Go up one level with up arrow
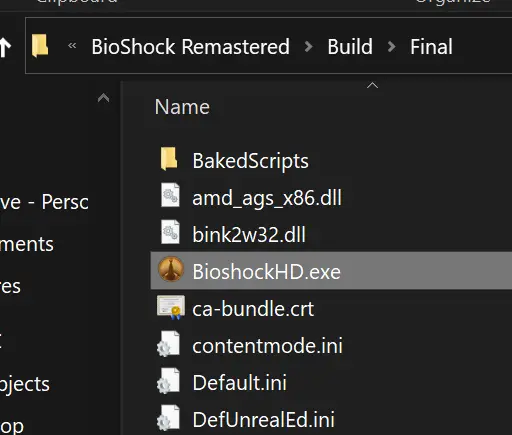This screenshot has height=435, width=512. [5, 47]
